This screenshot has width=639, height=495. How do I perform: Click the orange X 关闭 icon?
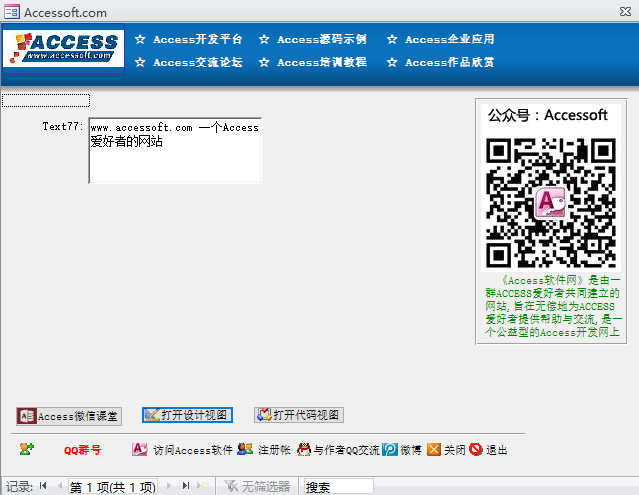pyautogui.click(x=434, y=450)
